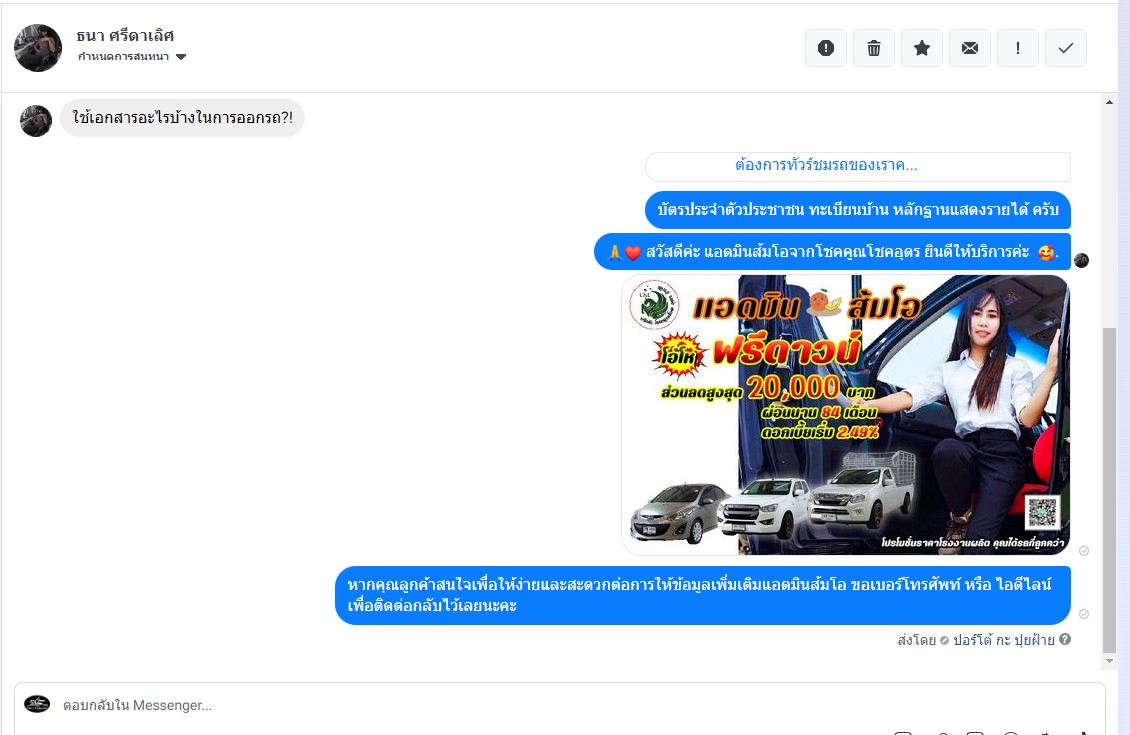This screenshot has width=1130, height=735.
Task: Click the small sender avatar beside the incoming message
Action: [36, 120]
